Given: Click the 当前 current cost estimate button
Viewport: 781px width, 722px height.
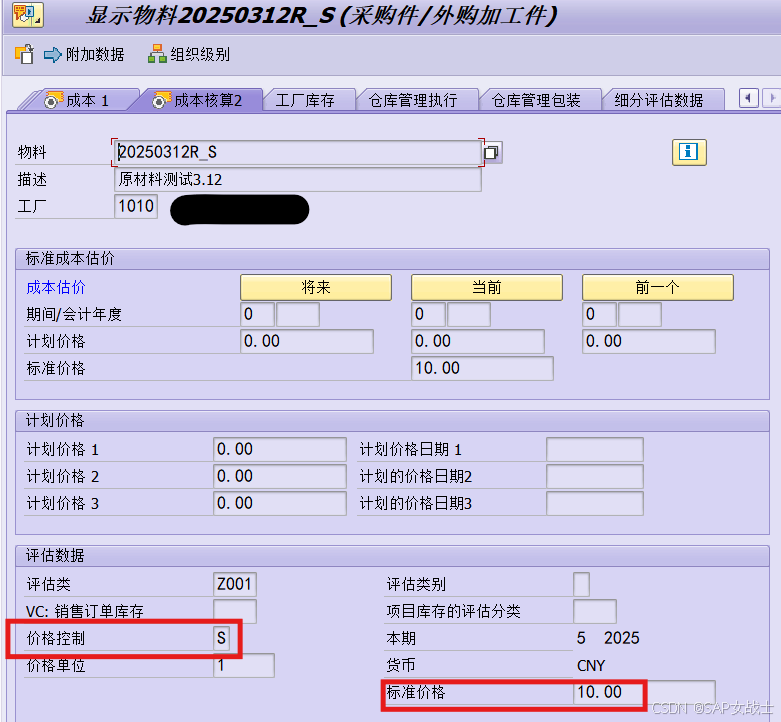Looking at the screenshot, I should pyautogui.click(x=487, y=287).
